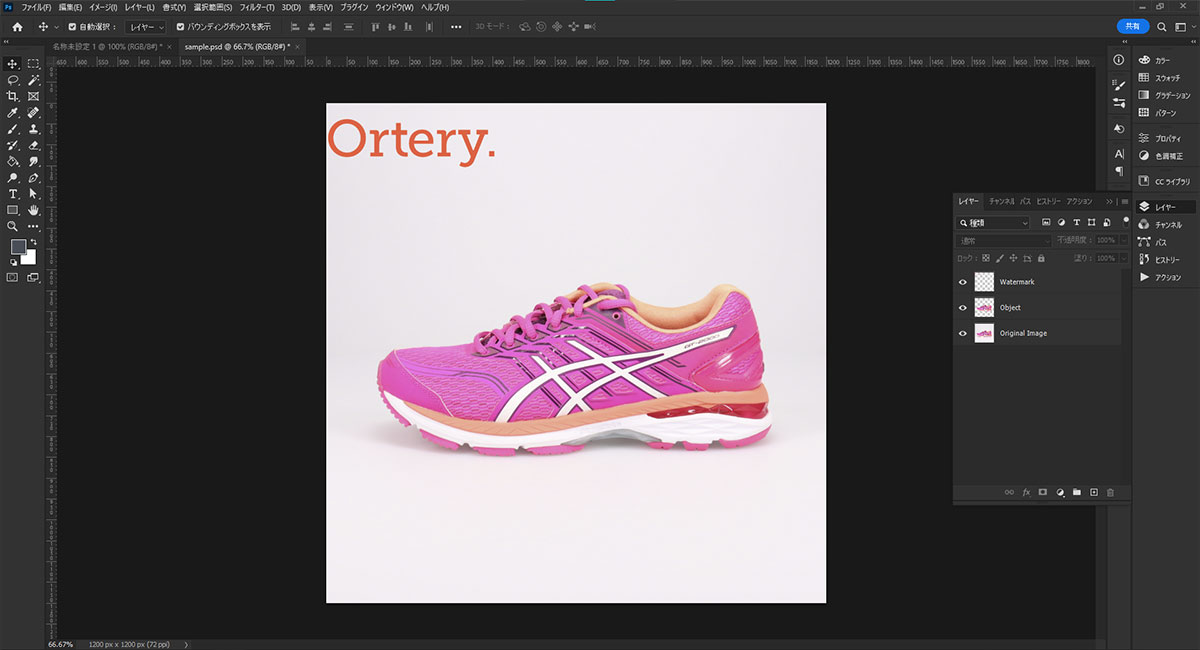Screen dimensions: 1200x650
Task: Open the フィルター menu in menu bar
Action: [256, 7]
